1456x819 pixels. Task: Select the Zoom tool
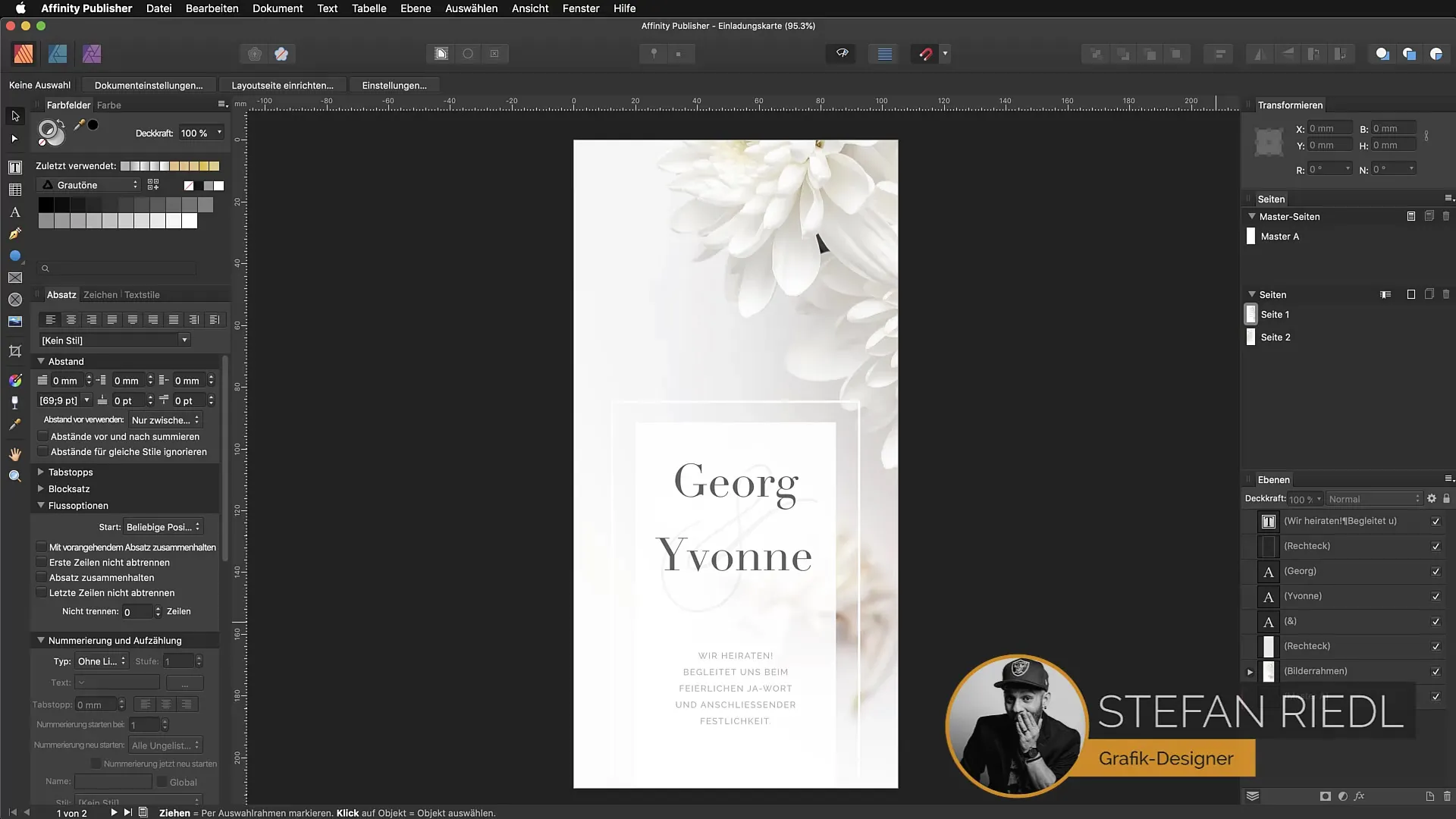[x=15, y=476]
